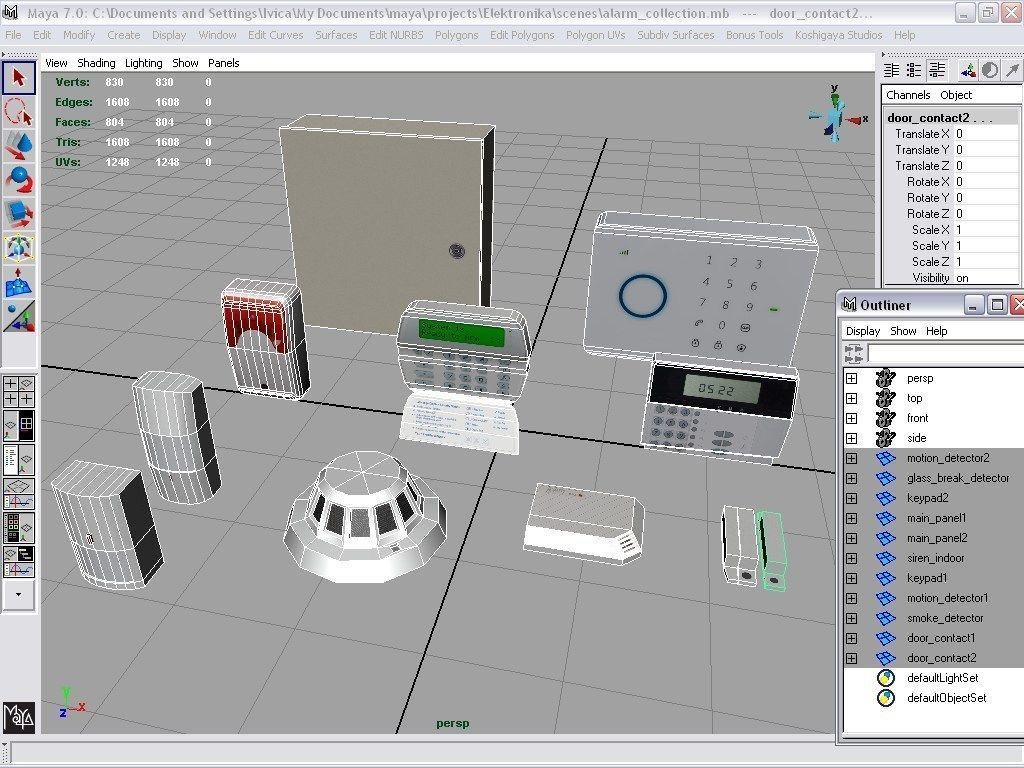Click the Visibility value field

point(988,278)
